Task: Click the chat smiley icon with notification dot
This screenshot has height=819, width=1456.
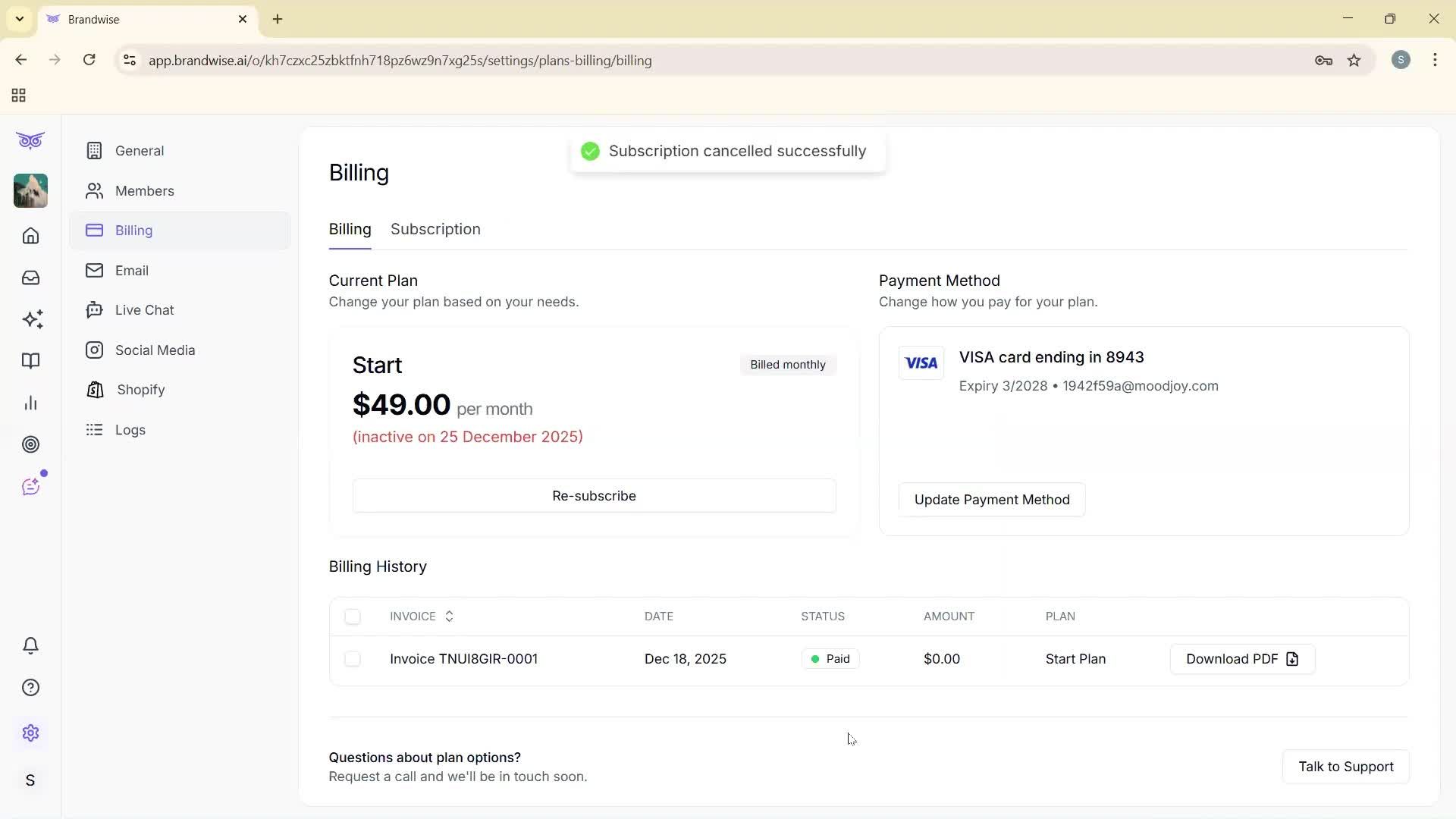Action: 30,487
